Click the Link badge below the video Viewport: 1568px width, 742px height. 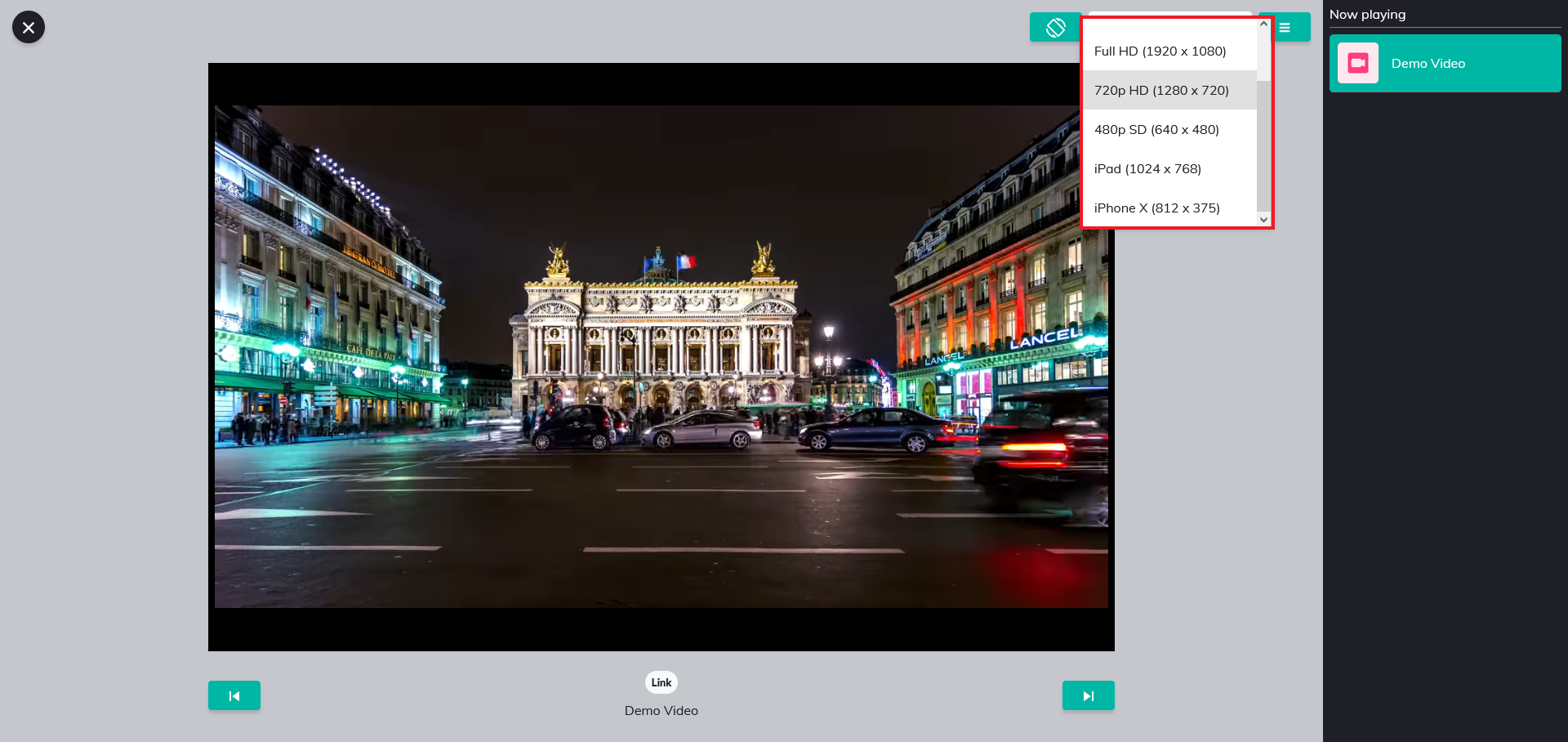(x=661, y=682)
